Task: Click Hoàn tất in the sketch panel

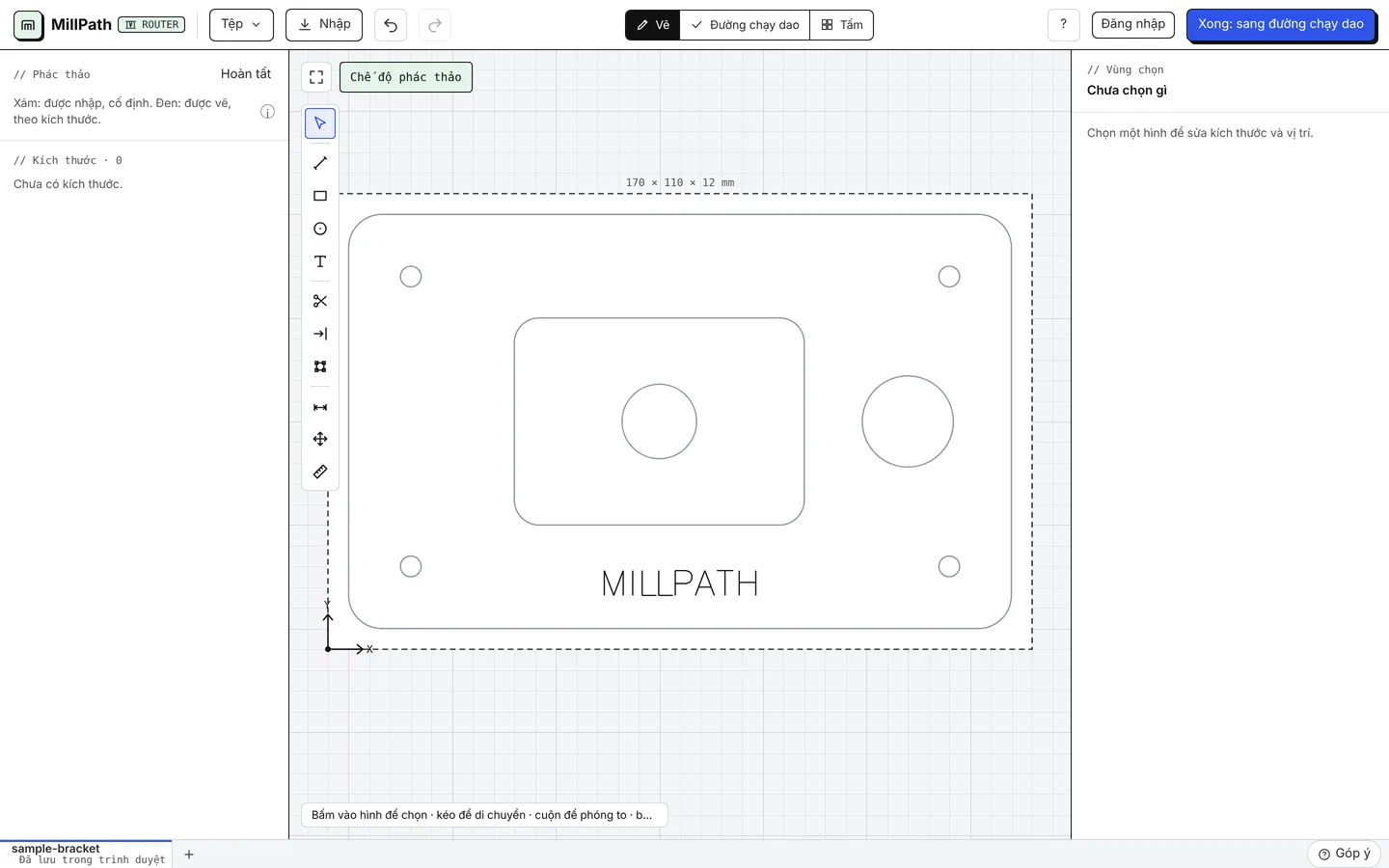Action: (246, 74)
